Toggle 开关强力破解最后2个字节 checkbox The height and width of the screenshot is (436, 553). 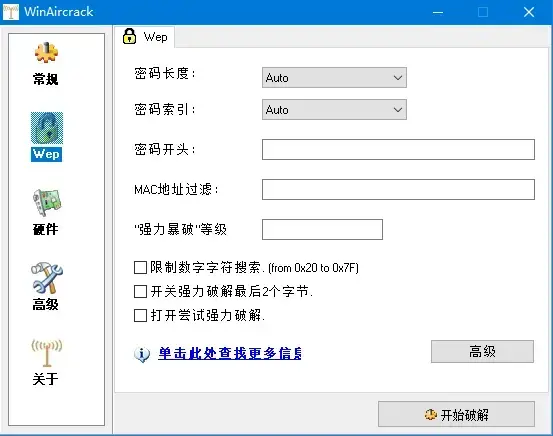140,292
